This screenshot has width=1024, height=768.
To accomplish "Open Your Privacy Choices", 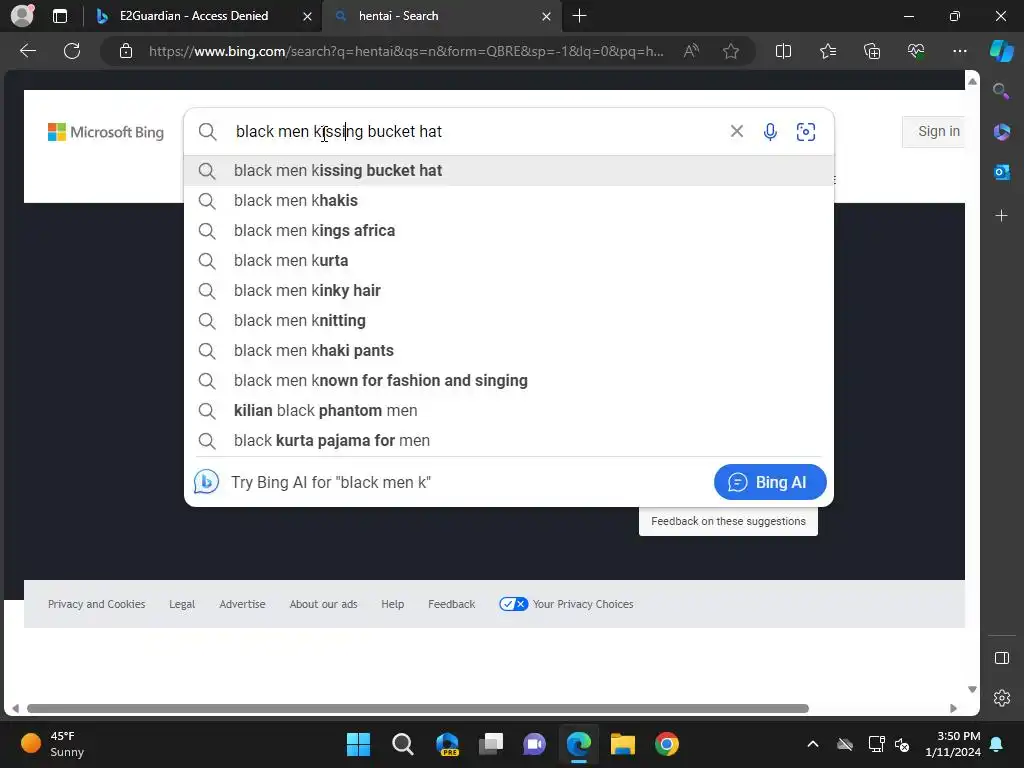I will click(x=566, y=604).
